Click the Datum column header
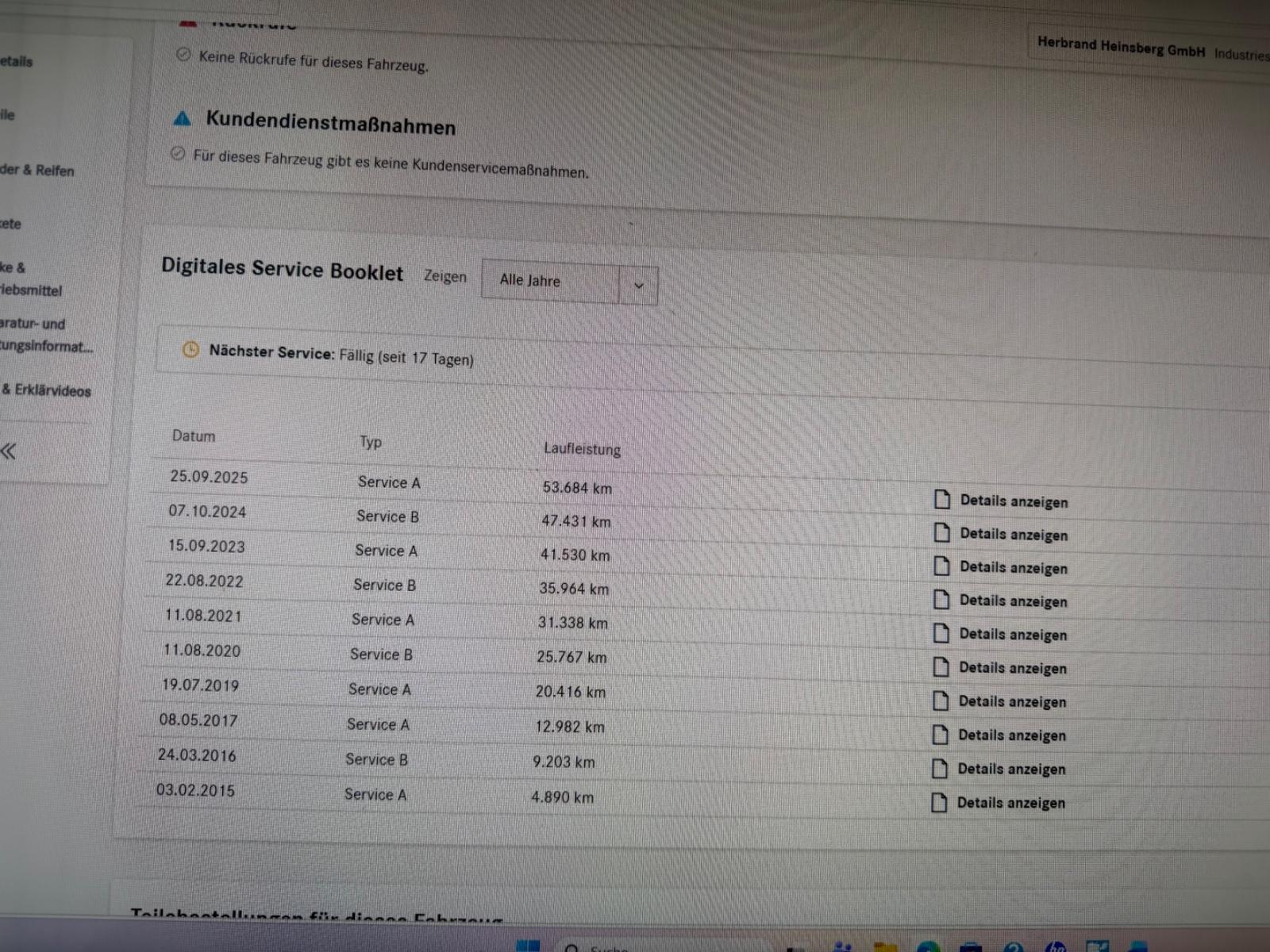 (x=194, y=436)
